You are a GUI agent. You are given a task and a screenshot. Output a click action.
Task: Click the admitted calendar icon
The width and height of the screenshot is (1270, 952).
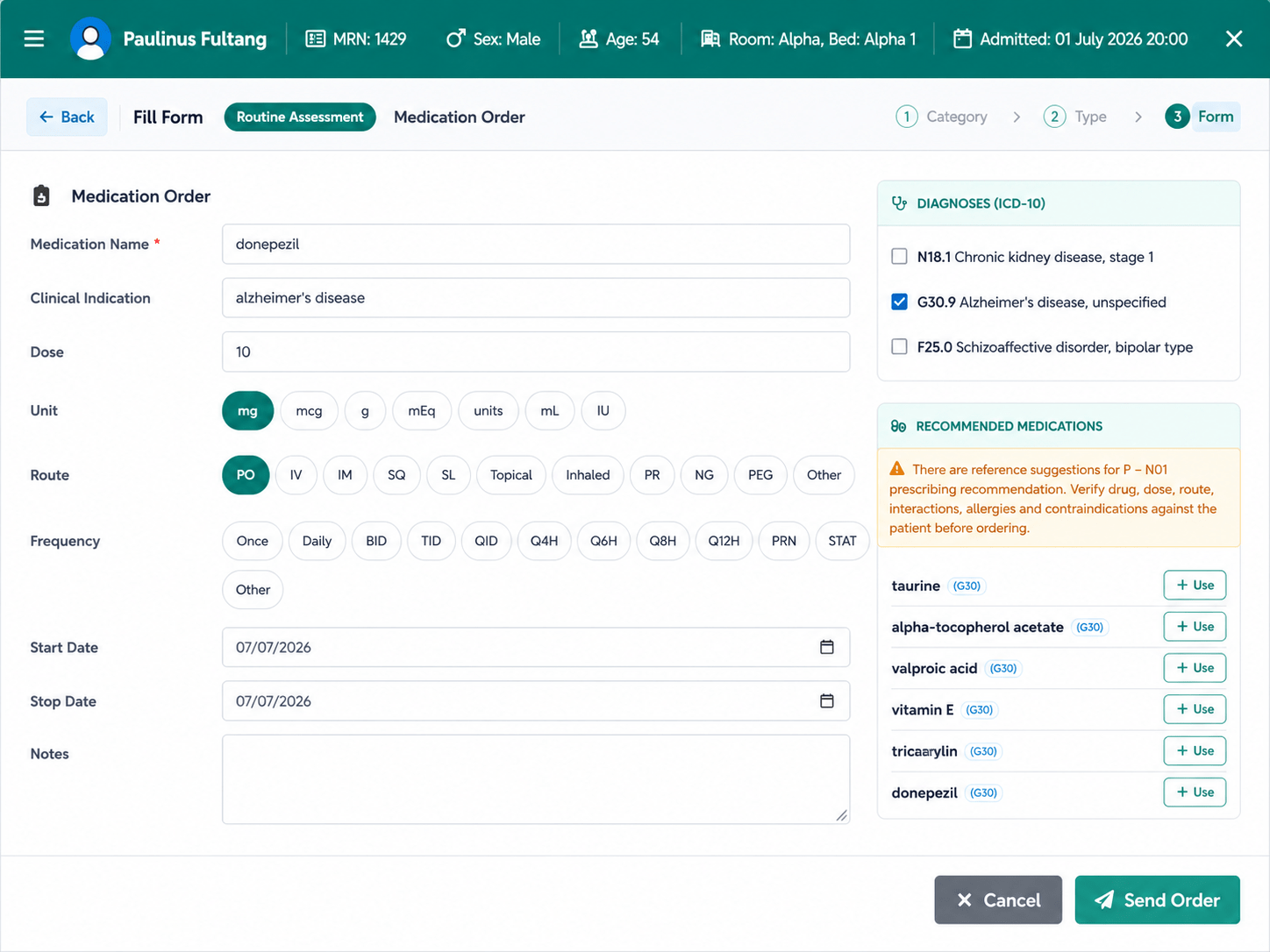pos(962,39)
